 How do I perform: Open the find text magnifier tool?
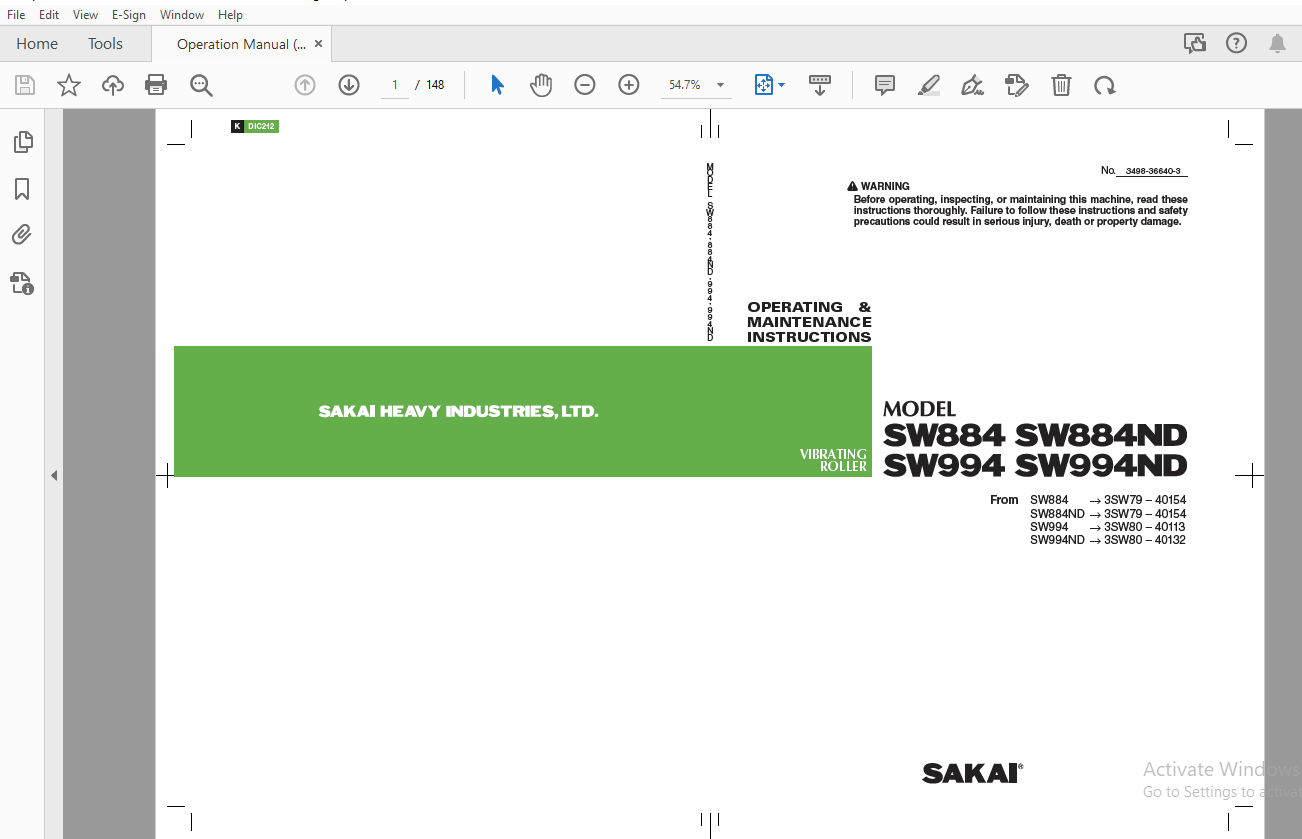201,85
